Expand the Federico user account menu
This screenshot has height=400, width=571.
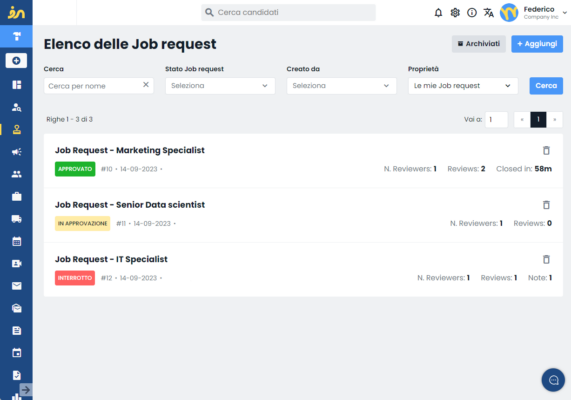coord(534,13)
